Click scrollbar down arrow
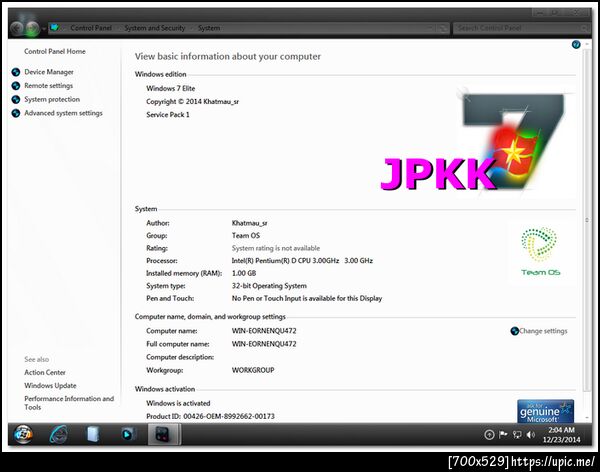Image resolution: width=600 pixels, height=472 pixels. pyautogui.click(x=587, y=418)
